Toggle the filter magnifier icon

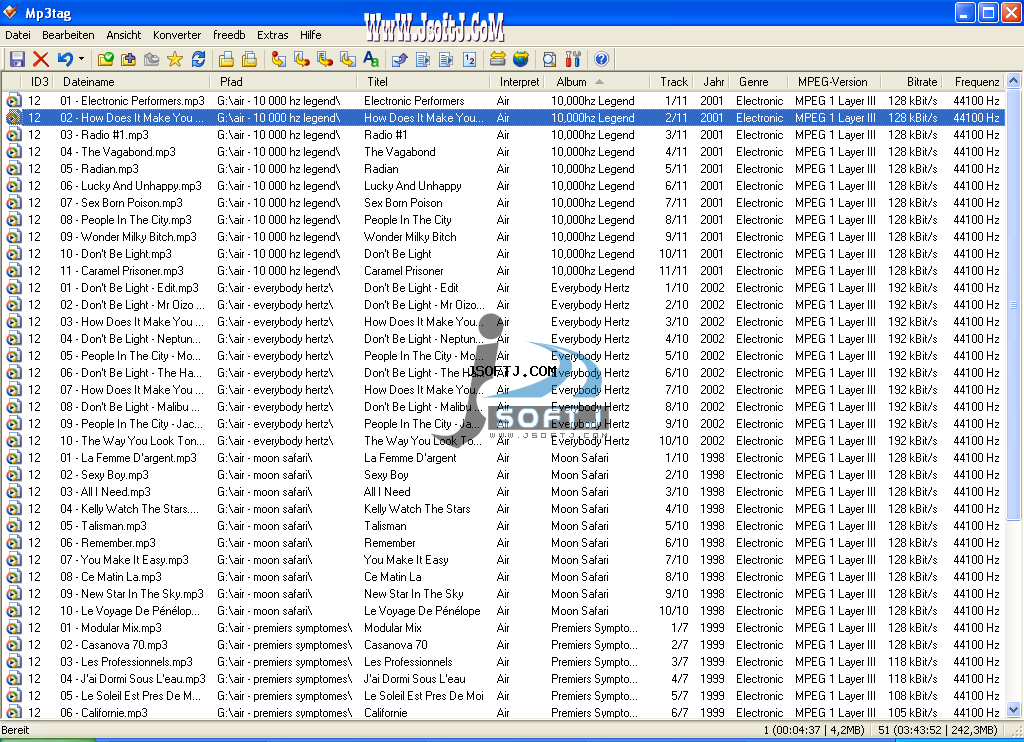coord(549,59)
